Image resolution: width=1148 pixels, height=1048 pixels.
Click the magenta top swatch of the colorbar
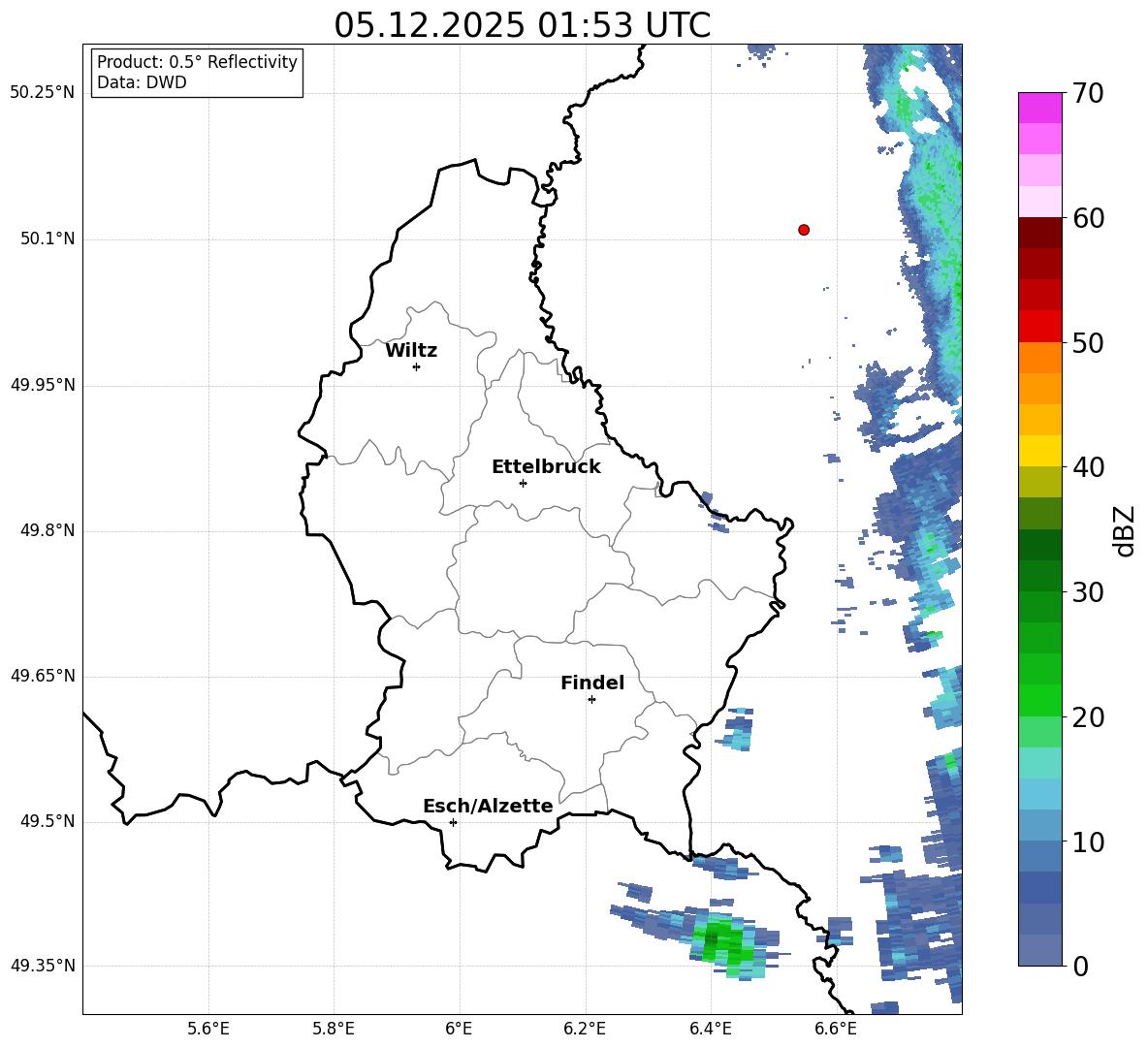[x=1039, y=109]
